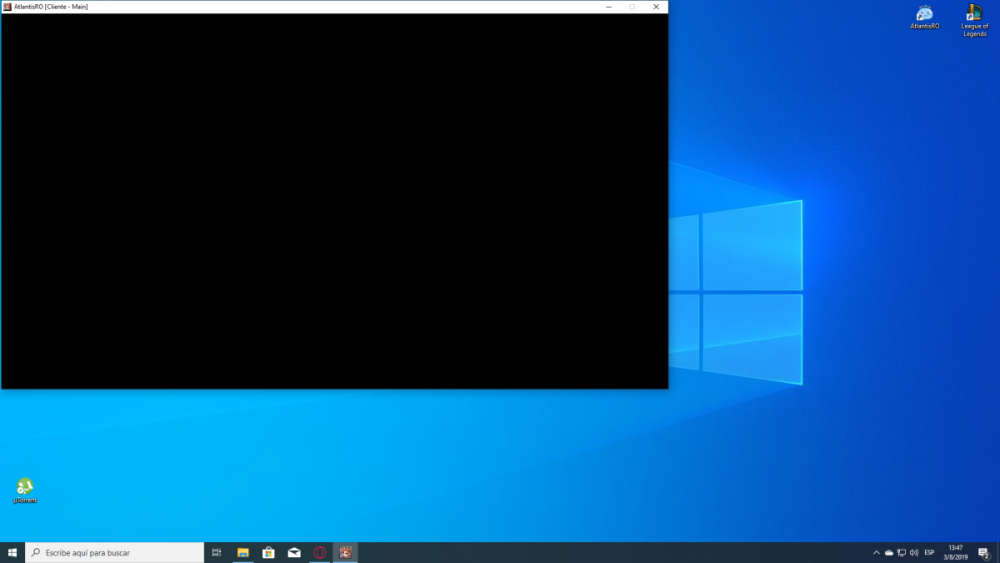Expand the hidden system tray icons
1000x563 pixels.
(x=876, y=552)
